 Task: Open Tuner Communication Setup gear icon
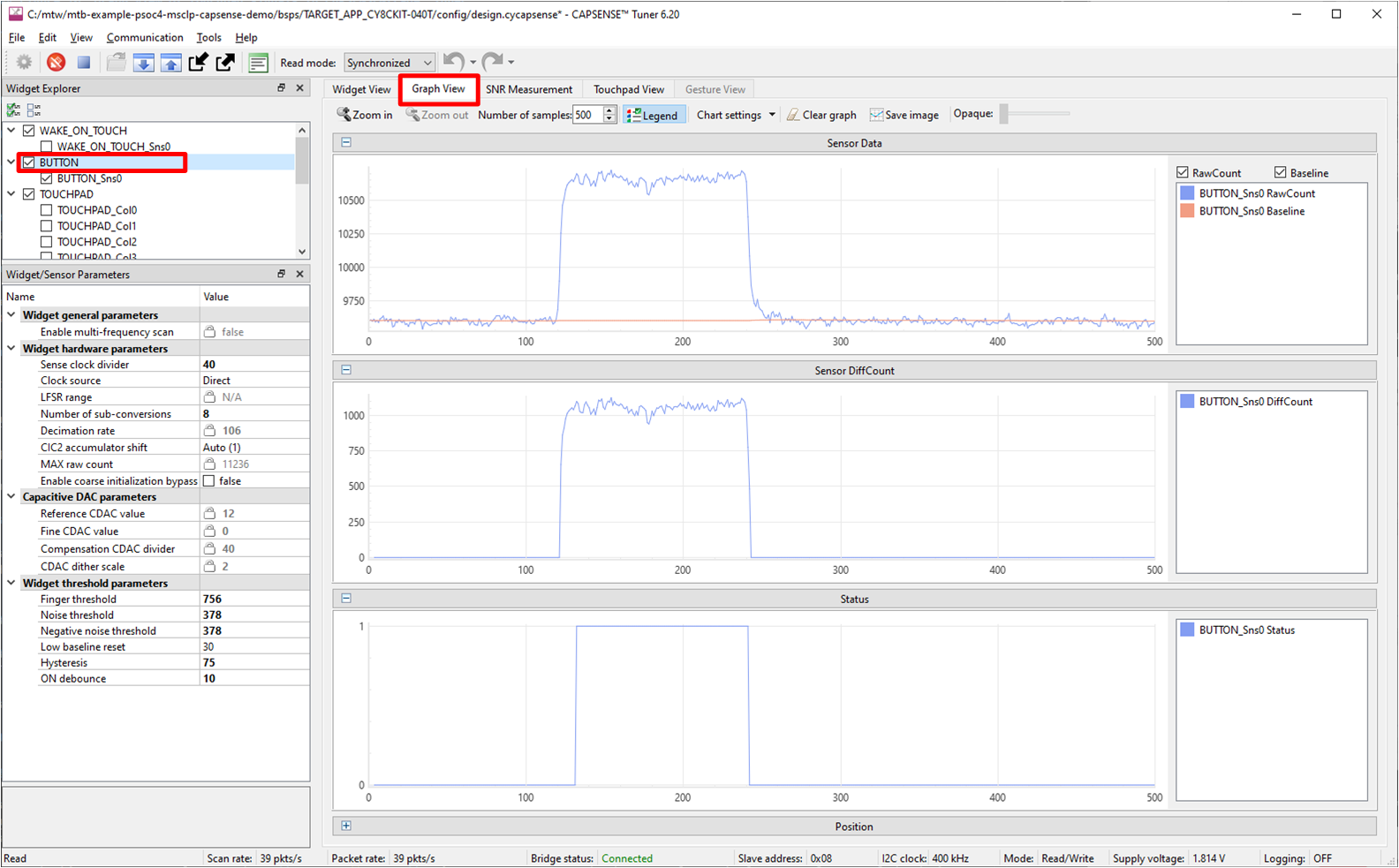click(24, 62)
